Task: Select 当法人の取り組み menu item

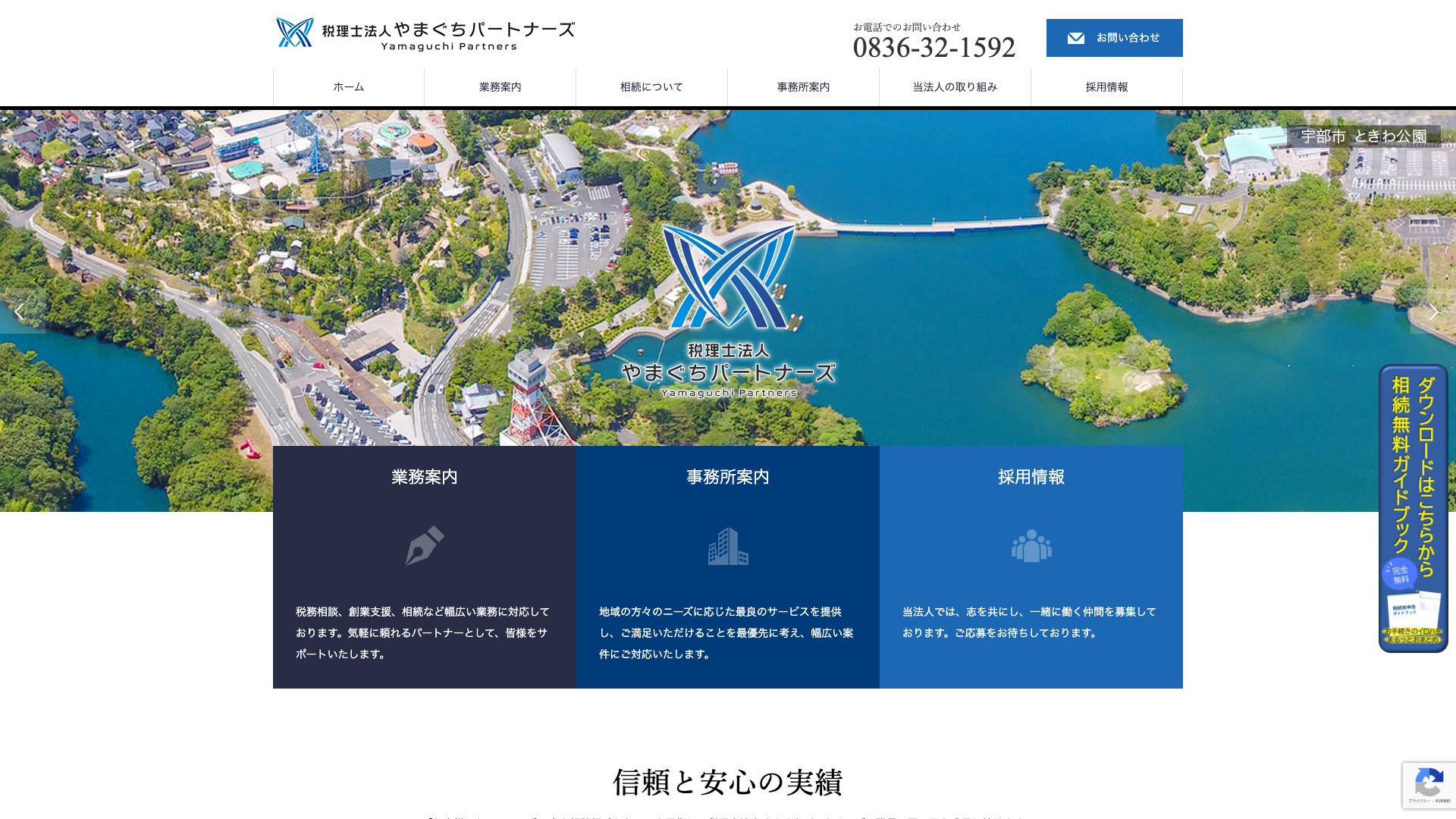Action: pos(955,87)
